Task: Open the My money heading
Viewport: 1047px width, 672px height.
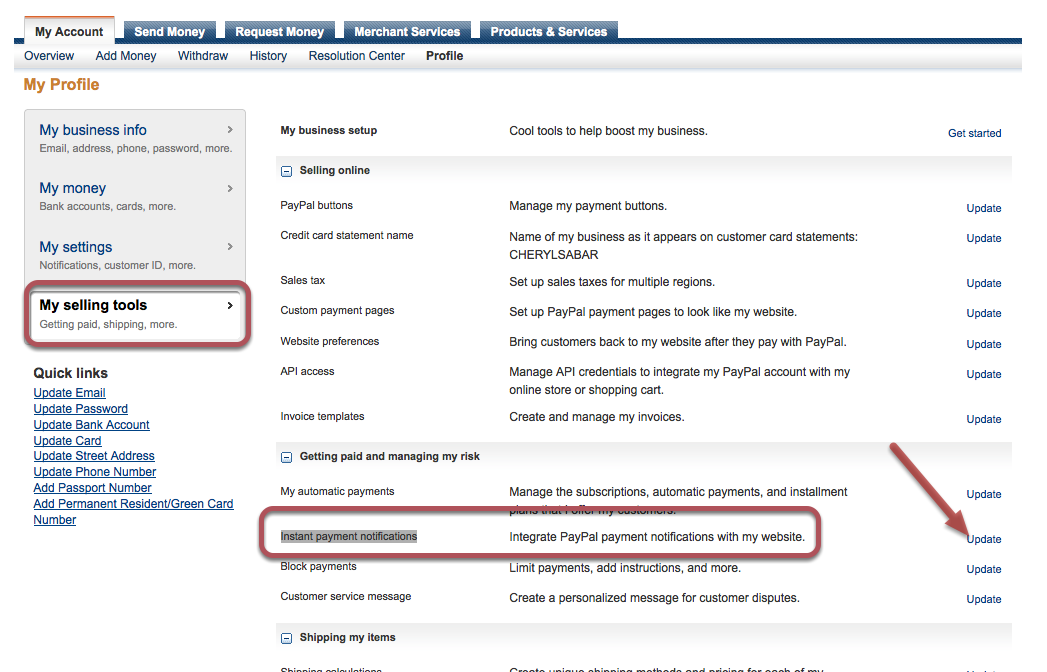Action: [73, 188]
